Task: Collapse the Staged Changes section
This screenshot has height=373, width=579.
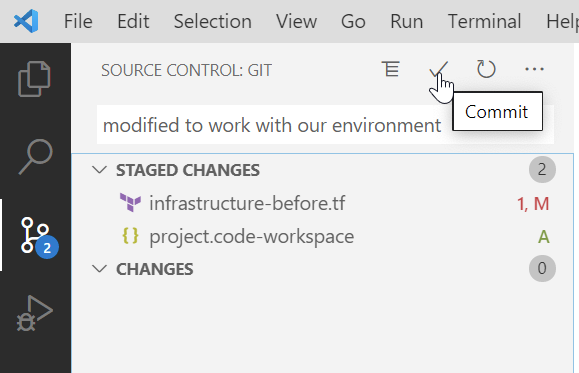Action: (99, 170)
